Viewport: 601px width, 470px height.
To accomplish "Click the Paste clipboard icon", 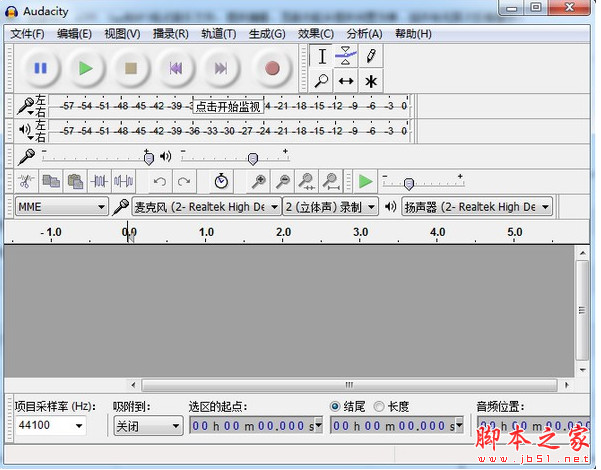I will 75,181.
